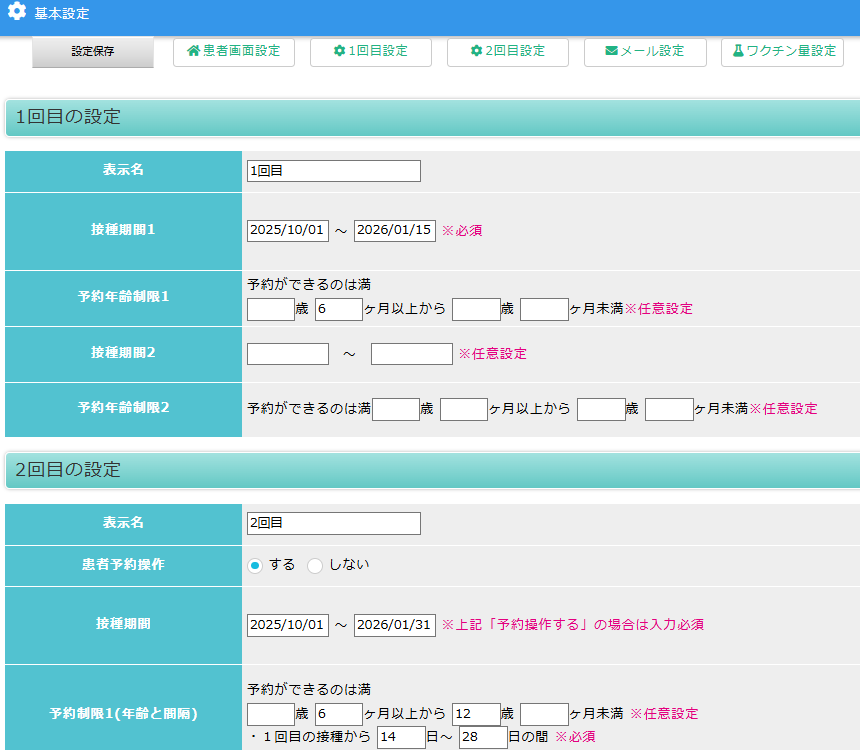
Task: Click the house icon on 患者画面設定
Action: tap(194, 51)
